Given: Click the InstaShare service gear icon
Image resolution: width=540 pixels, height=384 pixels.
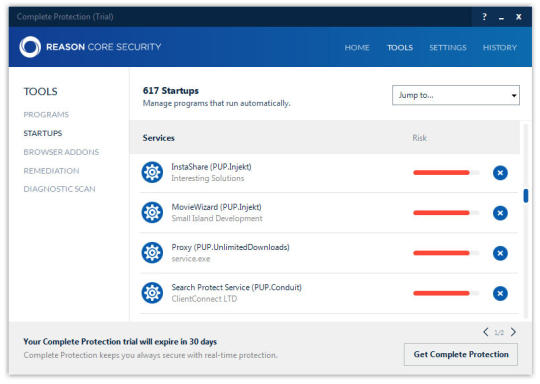Looking at the screenshot, I should point(152,172).
